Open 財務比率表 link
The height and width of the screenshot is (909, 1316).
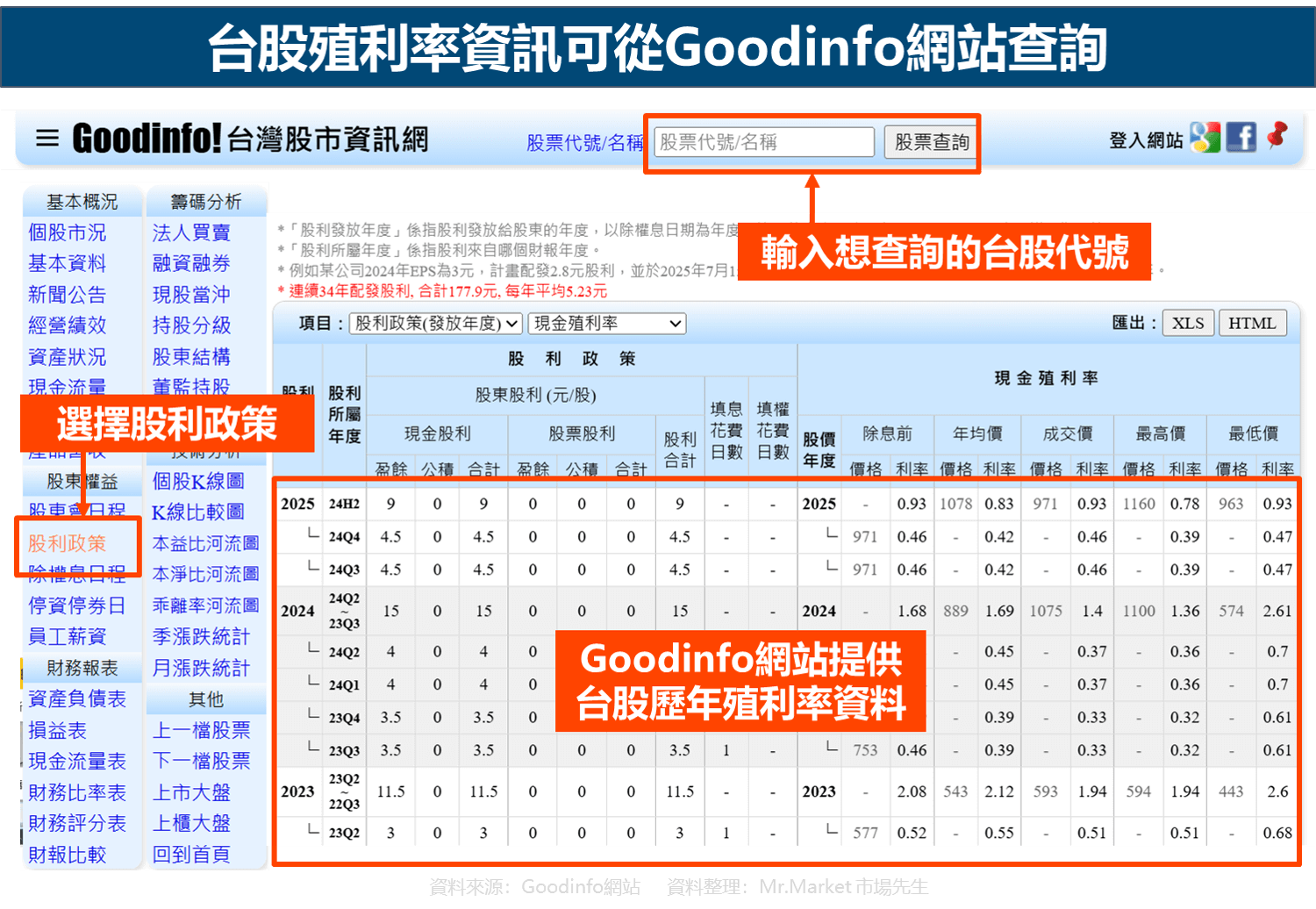pos(76,792)
